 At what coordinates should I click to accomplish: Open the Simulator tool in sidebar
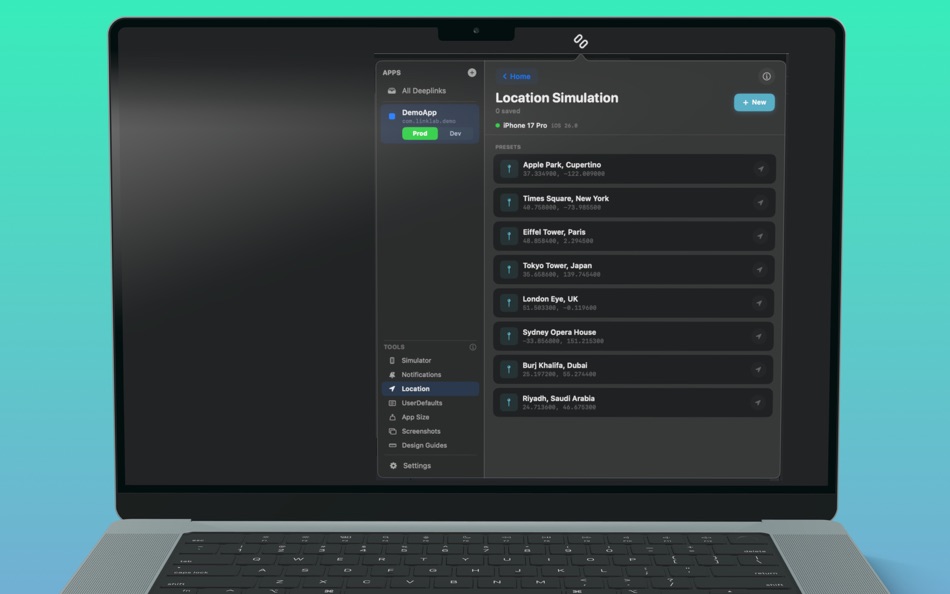[x=416, y=360]
